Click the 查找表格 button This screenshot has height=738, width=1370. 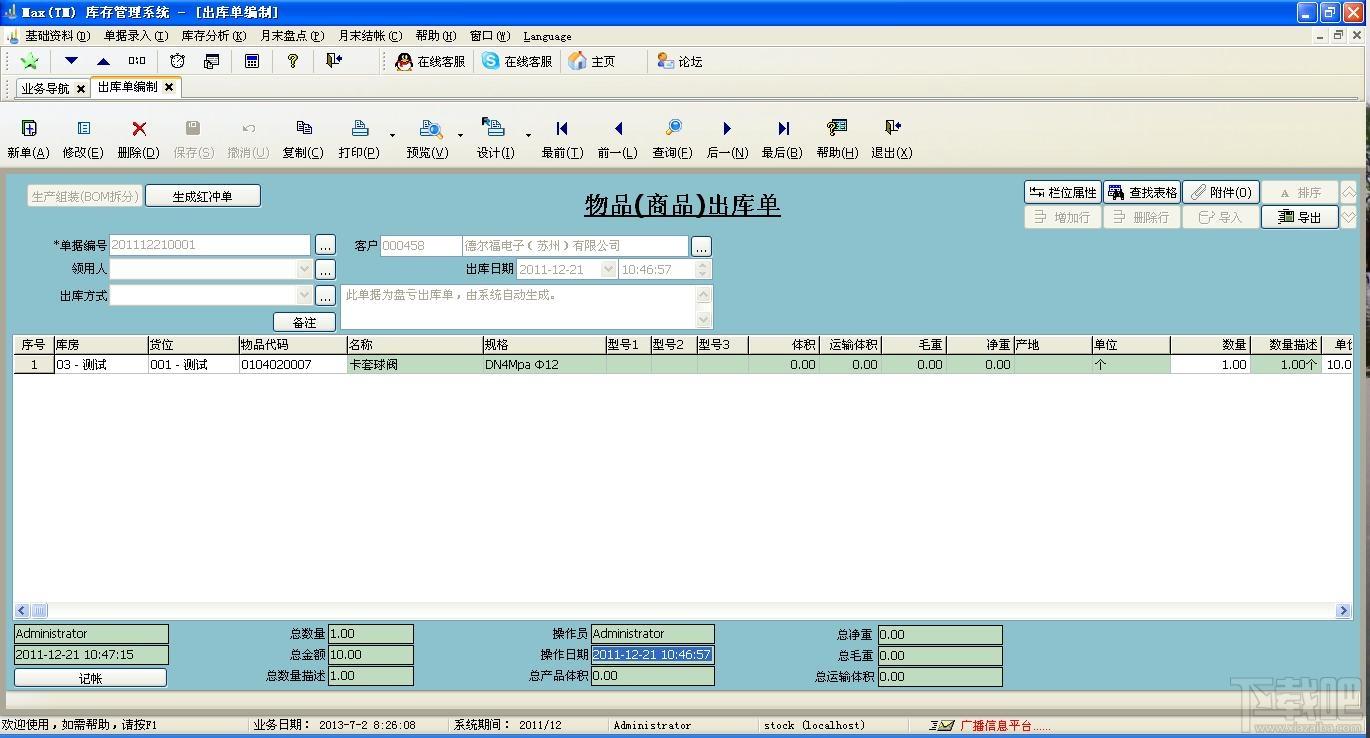[x=1142, y=192]
